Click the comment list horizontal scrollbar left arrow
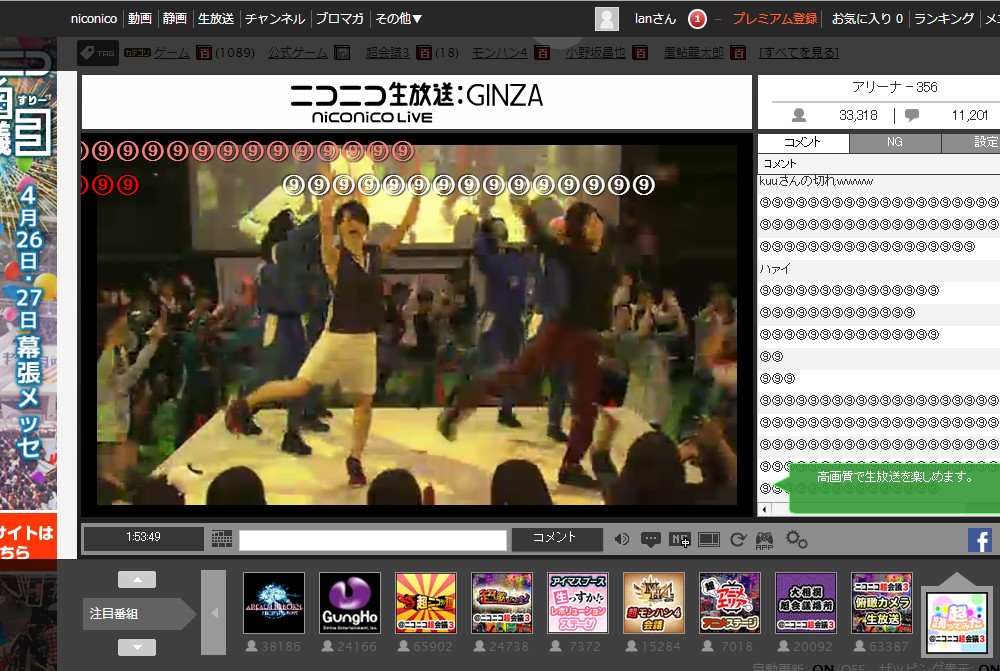 [x=764, y=509]
